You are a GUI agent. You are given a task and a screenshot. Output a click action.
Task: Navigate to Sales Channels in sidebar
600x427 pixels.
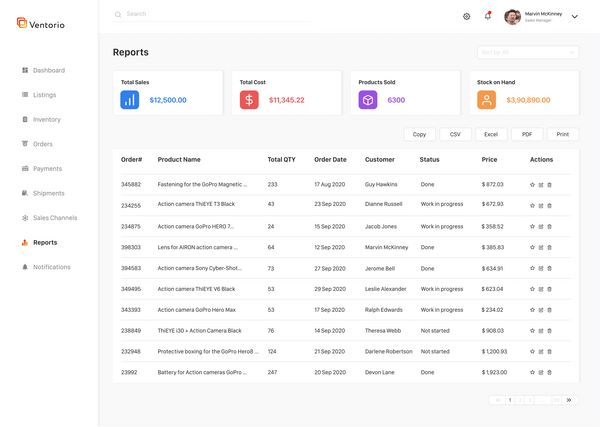pyautogui.click(x=54, y=218)
